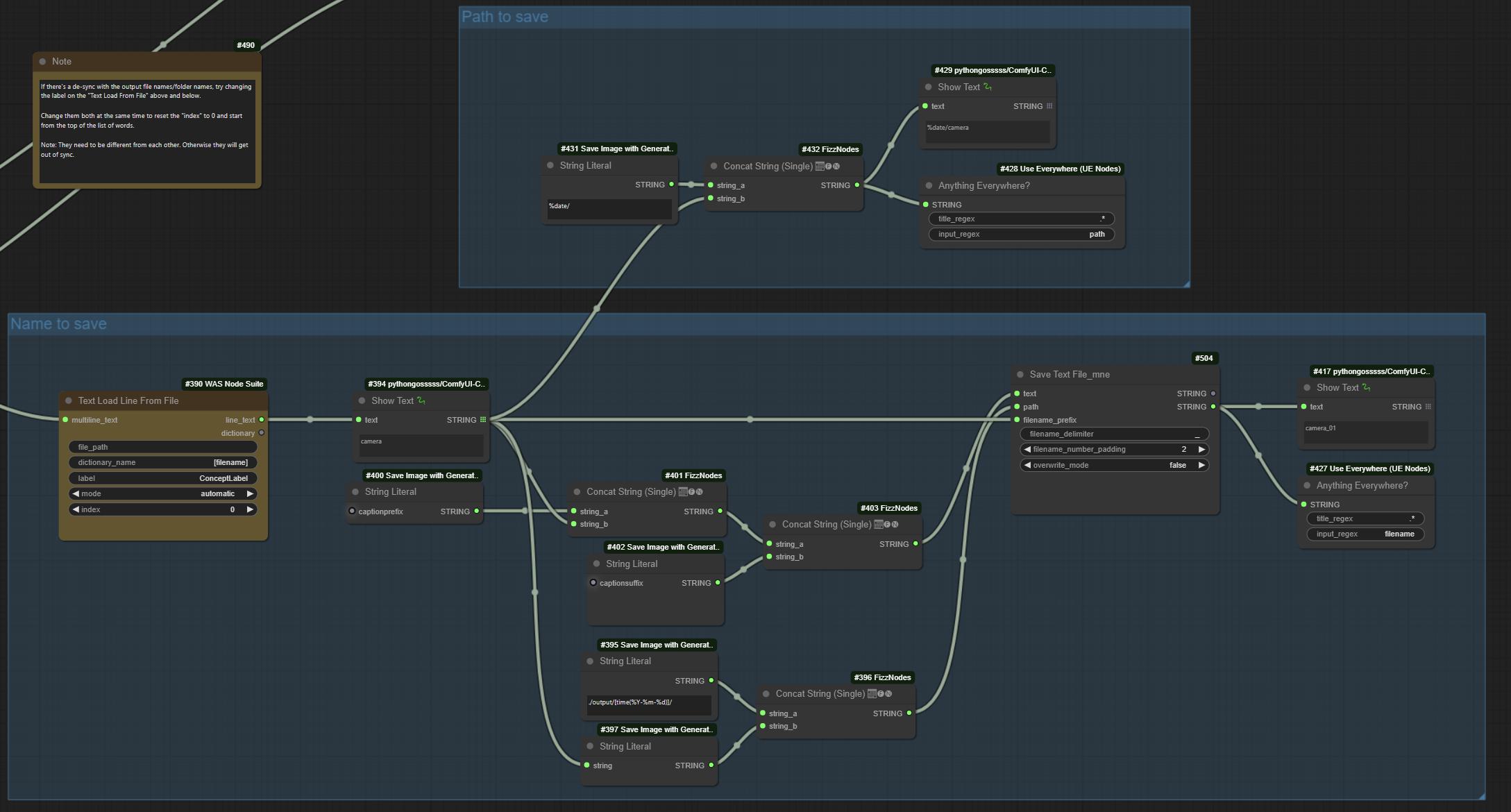This screenshot has height=812, width=1511.
Task: Collapse the Show Text node displaying %date/camera
Action: pos(929,87)
